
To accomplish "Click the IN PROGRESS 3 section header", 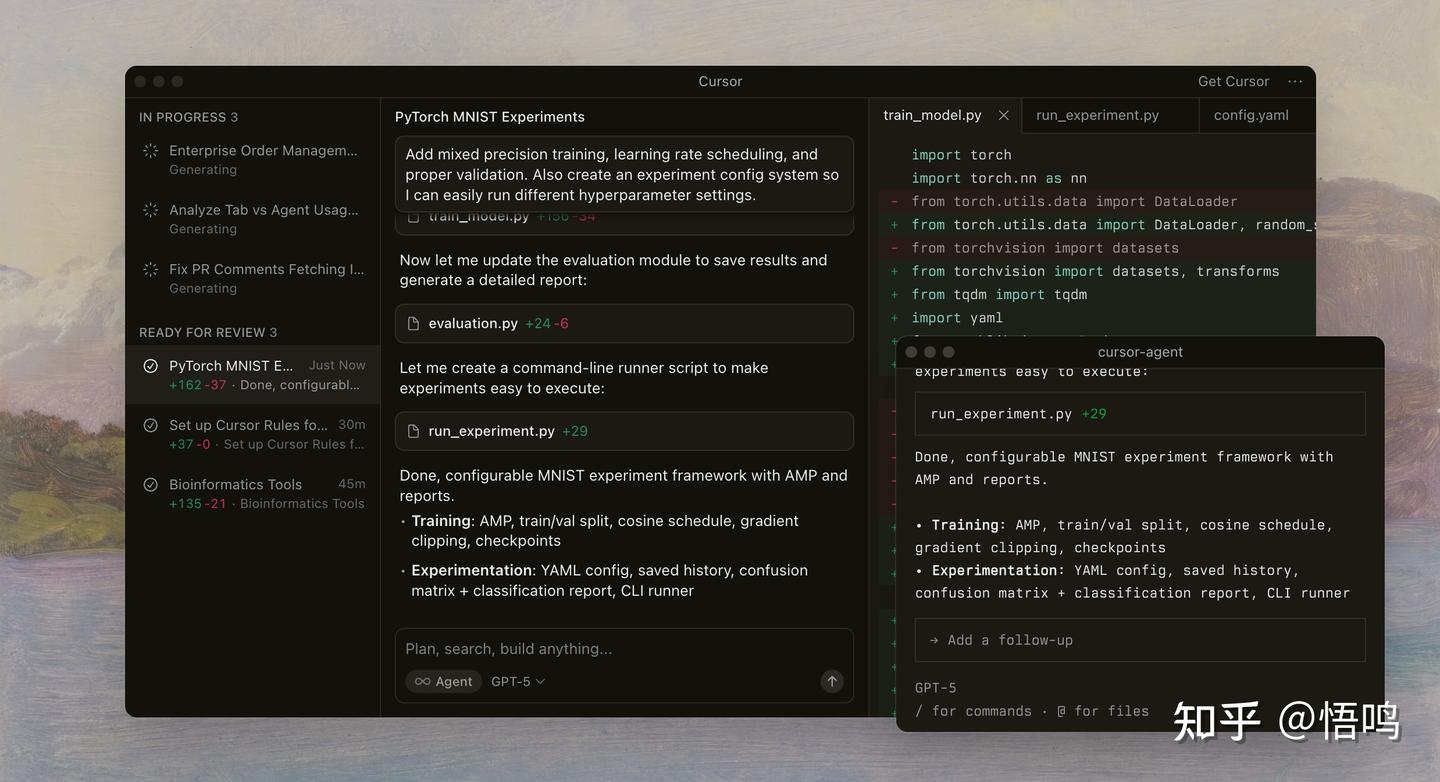I will tap(188, 117).
